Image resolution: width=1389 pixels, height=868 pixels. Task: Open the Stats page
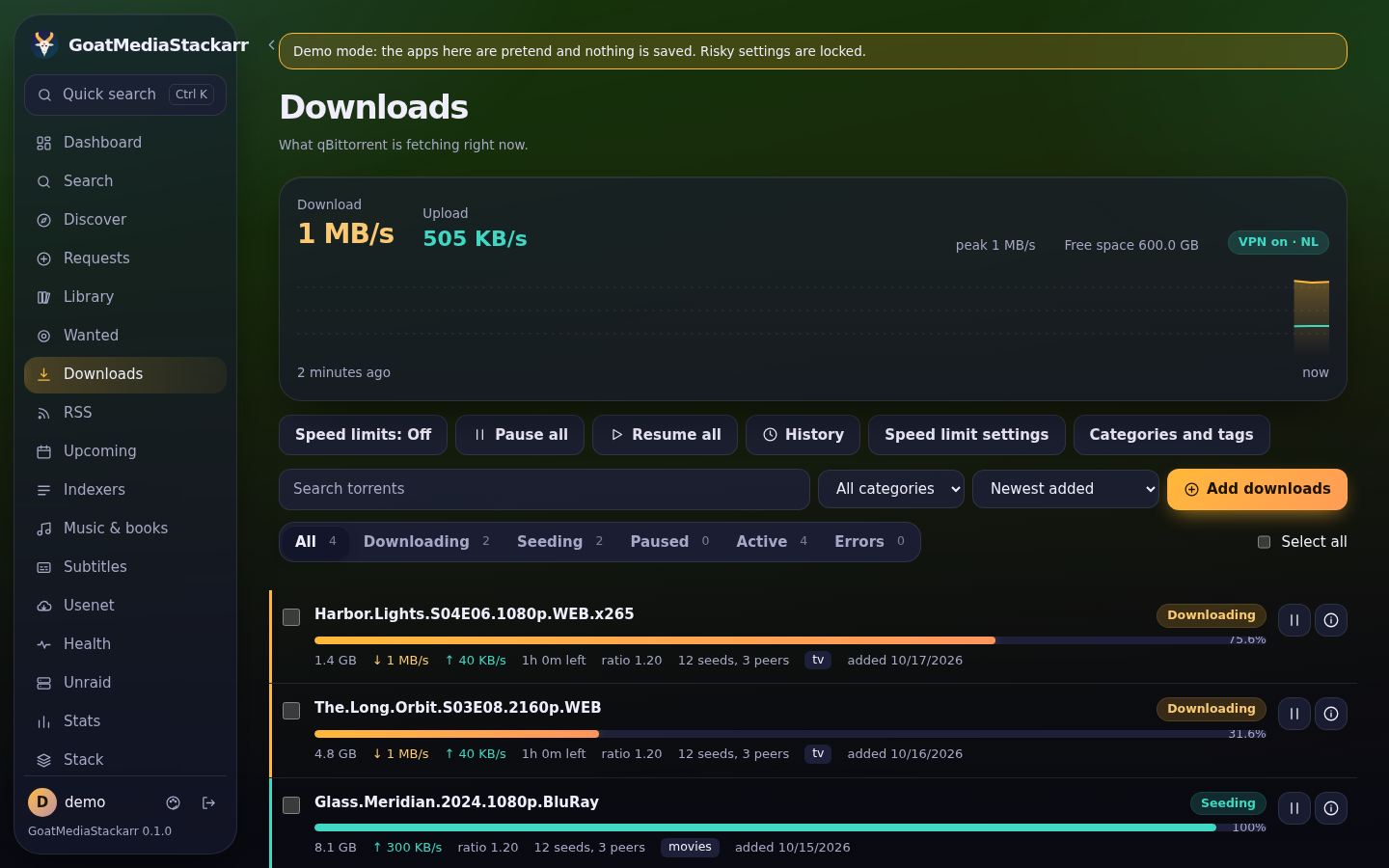[x=125, y=721]
